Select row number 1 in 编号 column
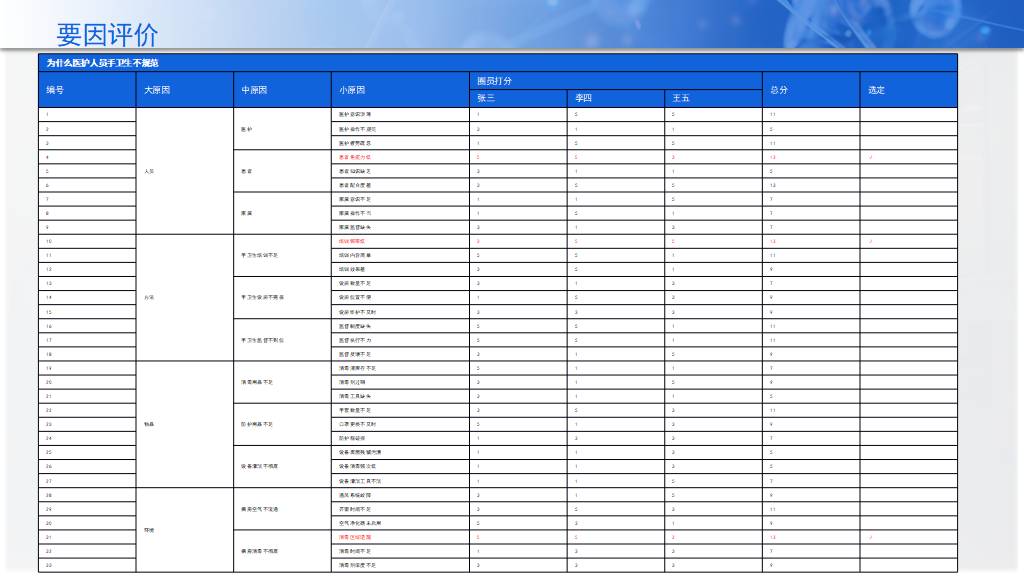 [x=47, y=115]
